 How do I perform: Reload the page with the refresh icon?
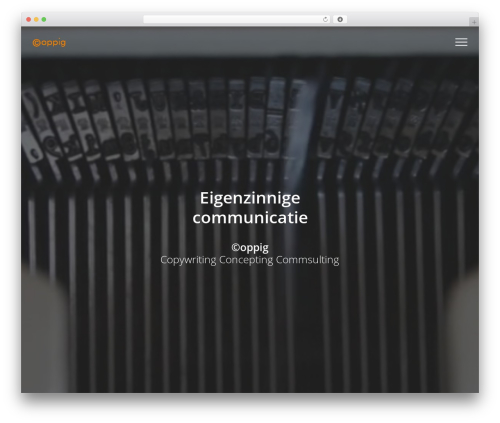(x=325, y=20)
